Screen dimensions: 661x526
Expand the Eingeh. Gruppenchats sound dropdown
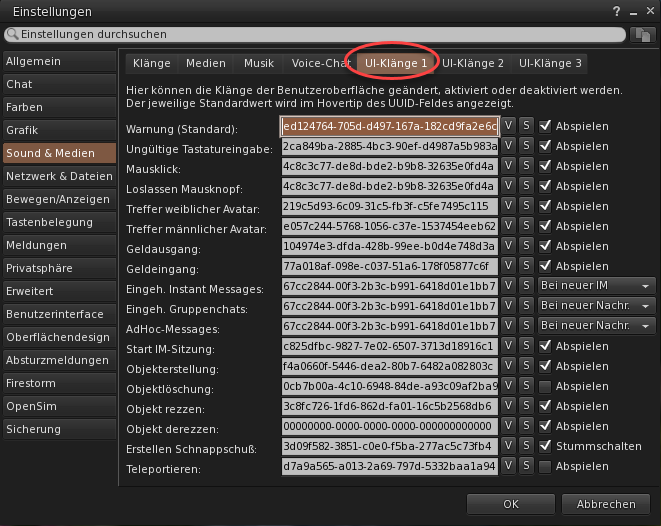click(x=597, y=306)
